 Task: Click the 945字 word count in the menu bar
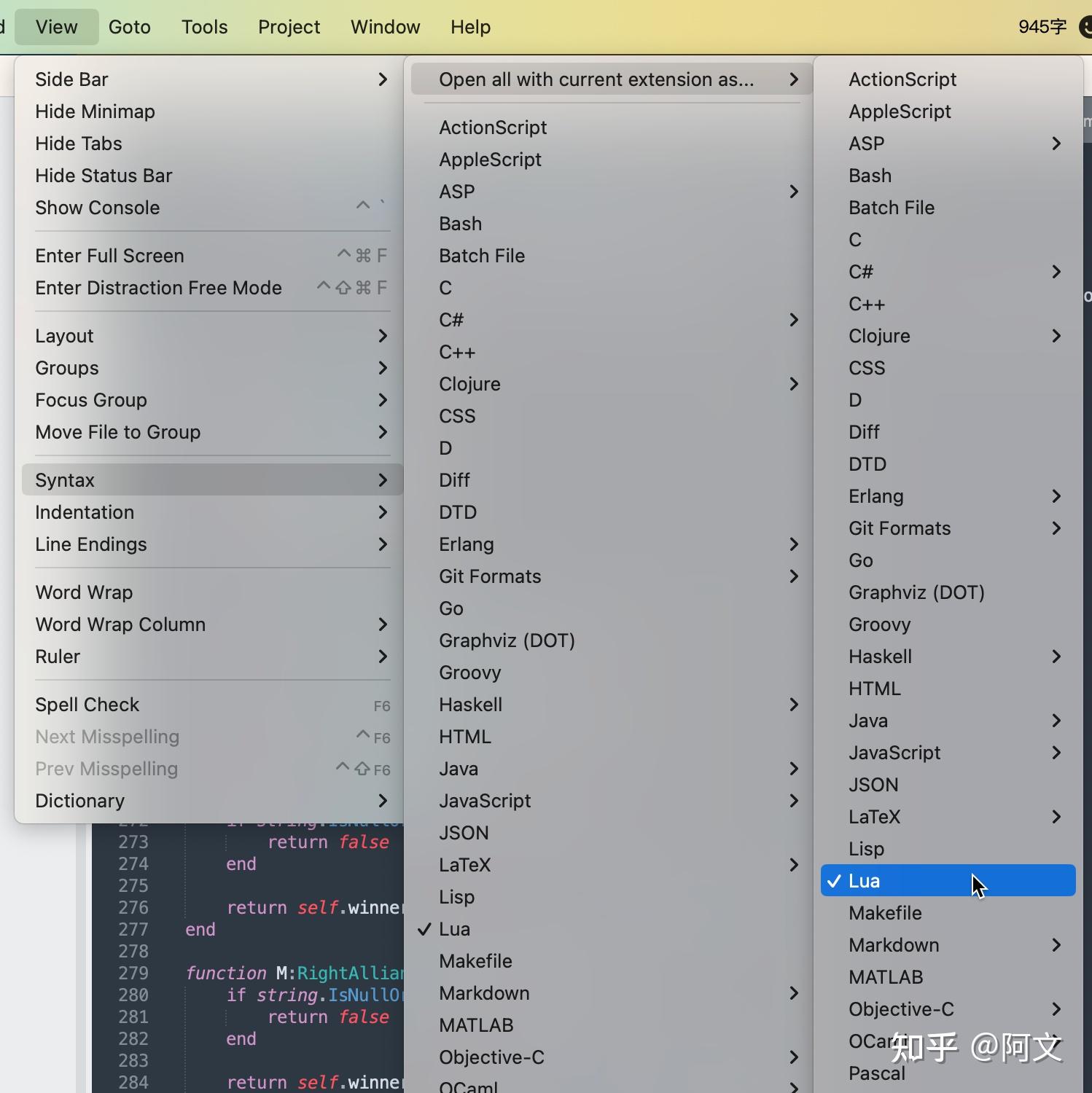[1042, 27]
